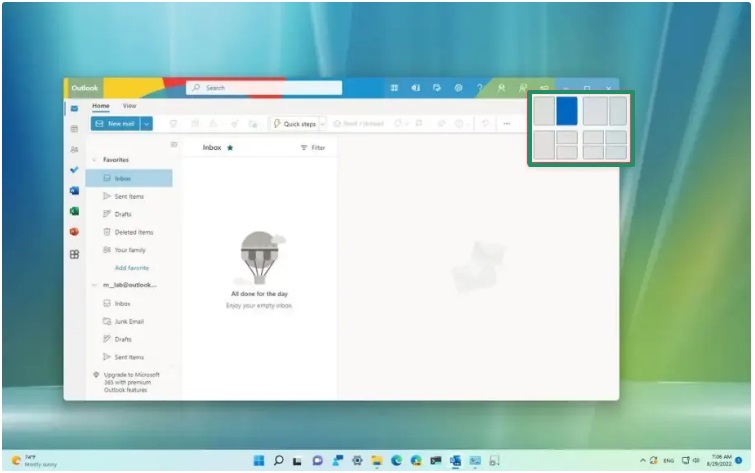
Task: Open the Mail module in the left rail
Action: (74, 108)
